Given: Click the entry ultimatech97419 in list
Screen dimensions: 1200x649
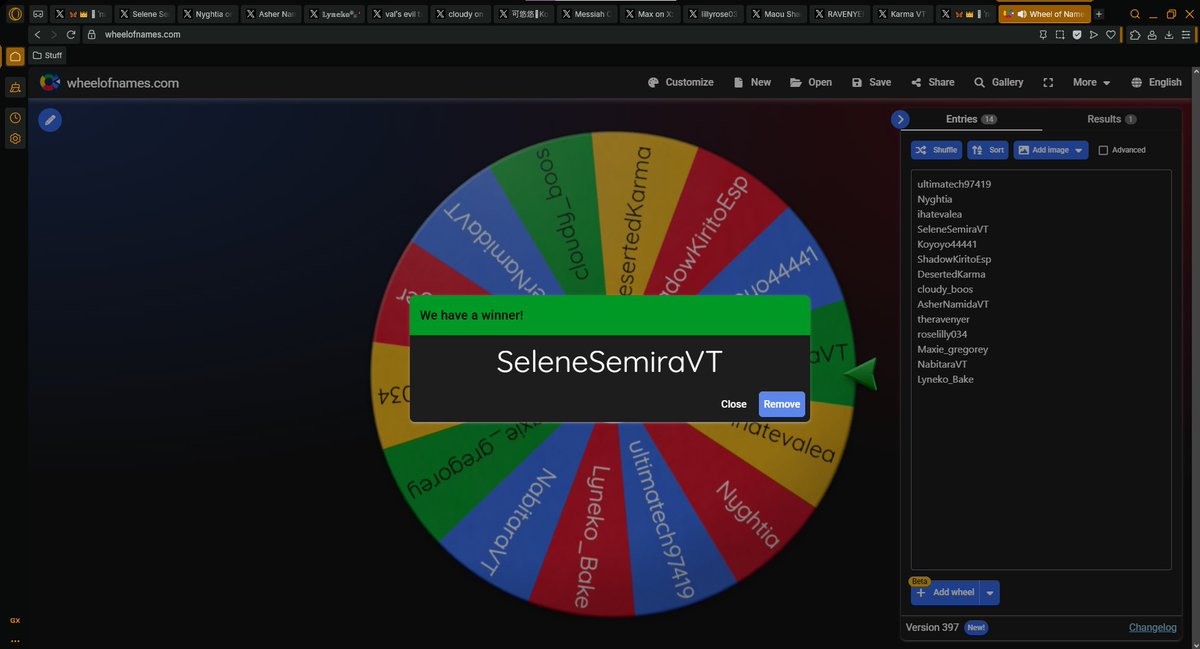Looking at the screenshot, I should [954, 184].
